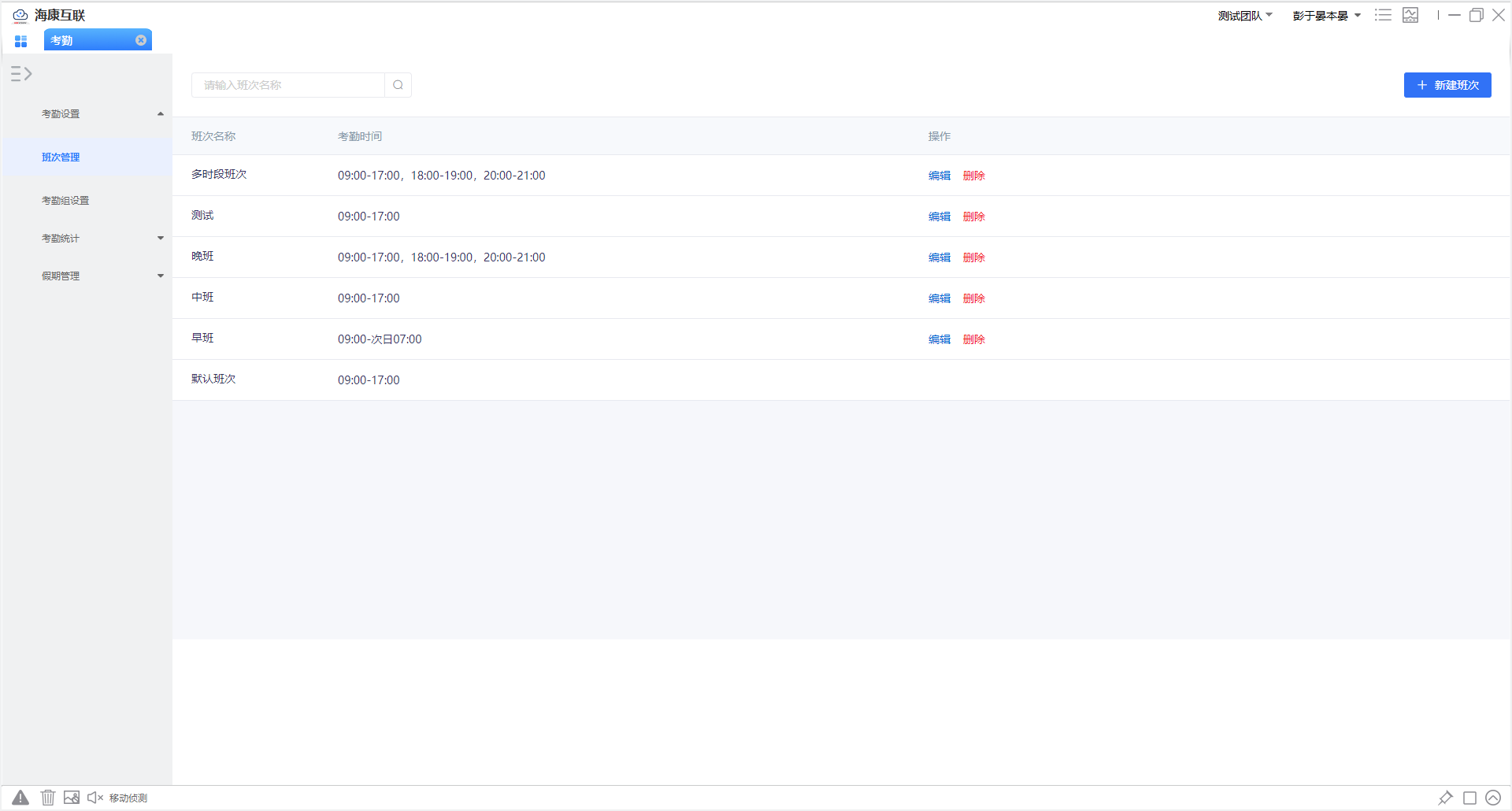Select the 默认班次 row name
Screen dimensions: 1512x811
(x=213, y=379)
